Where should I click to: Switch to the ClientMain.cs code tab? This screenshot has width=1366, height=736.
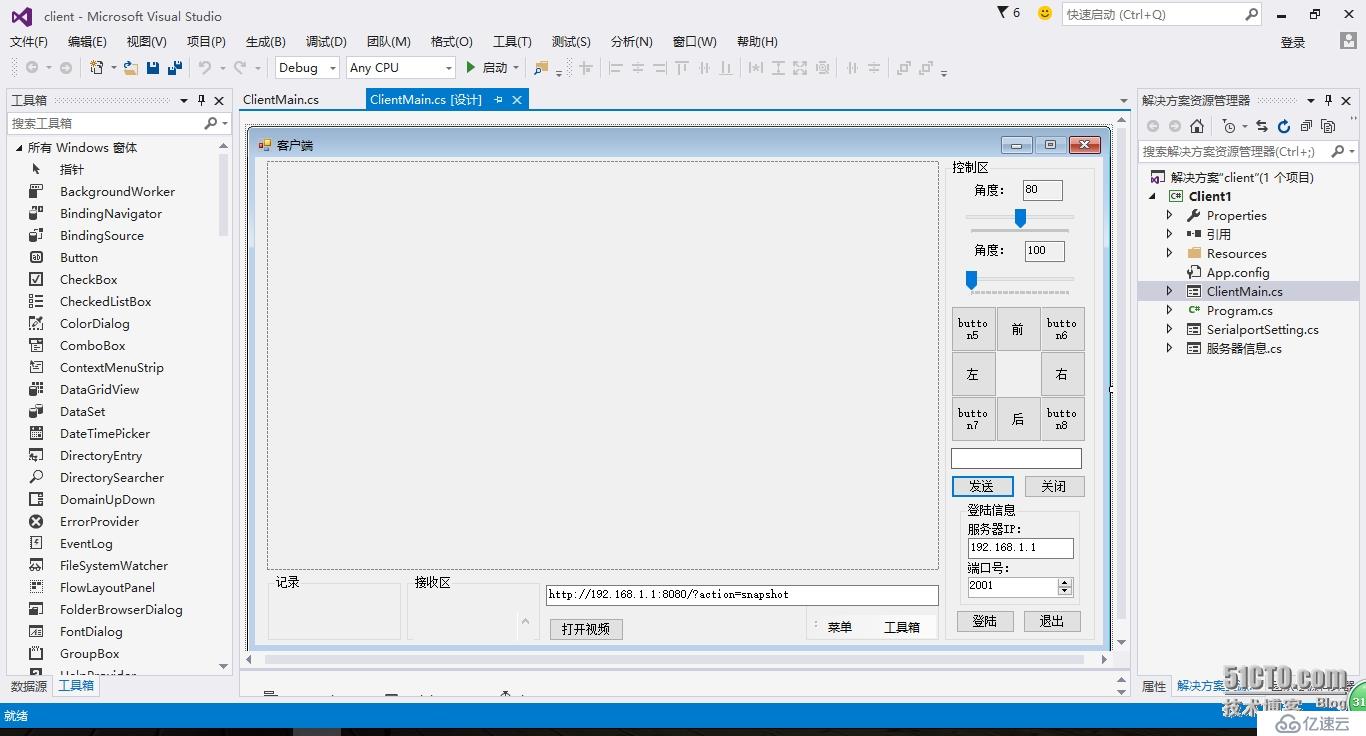(281, 99)
